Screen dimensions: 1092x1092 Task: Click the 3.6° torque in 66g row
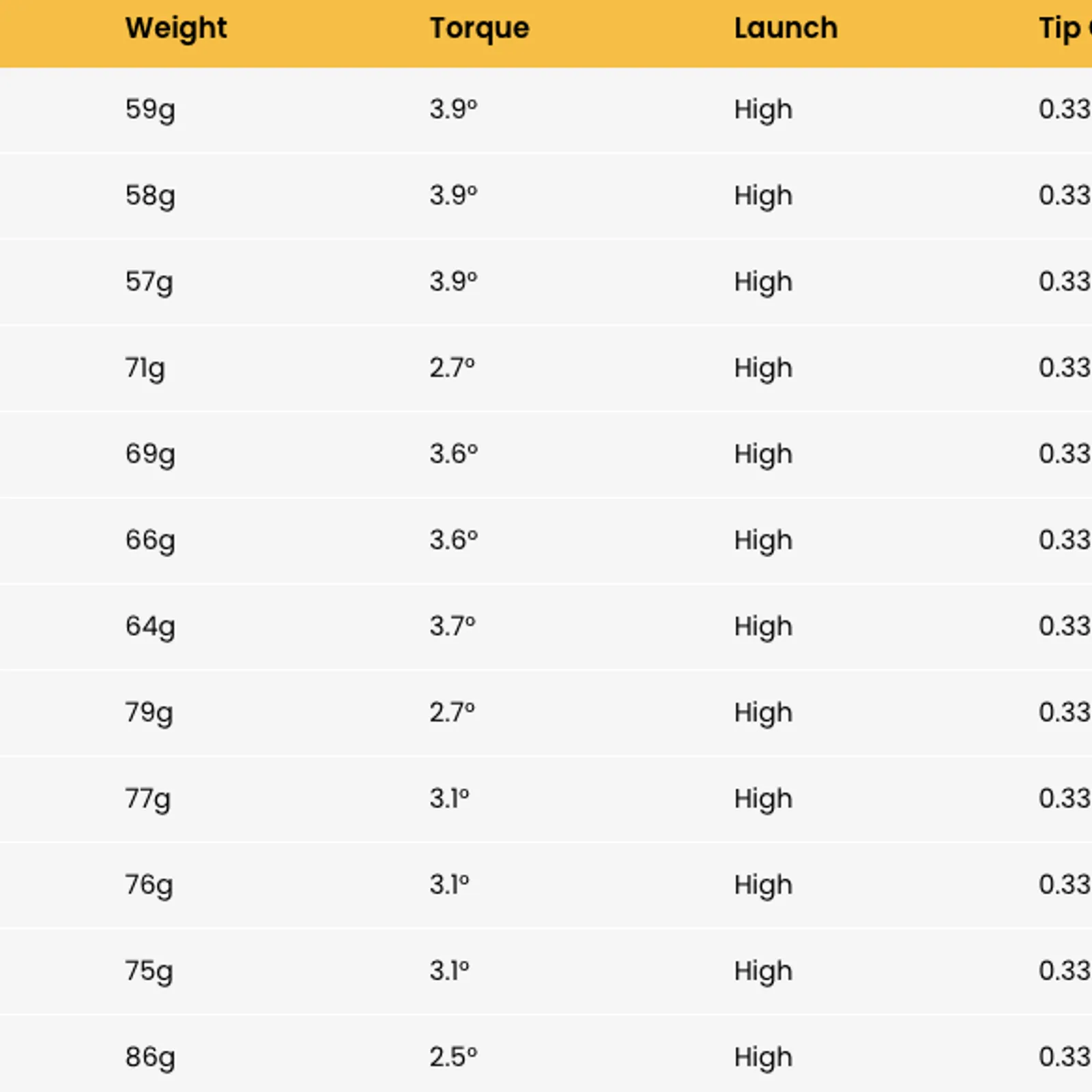click(453, 540)
